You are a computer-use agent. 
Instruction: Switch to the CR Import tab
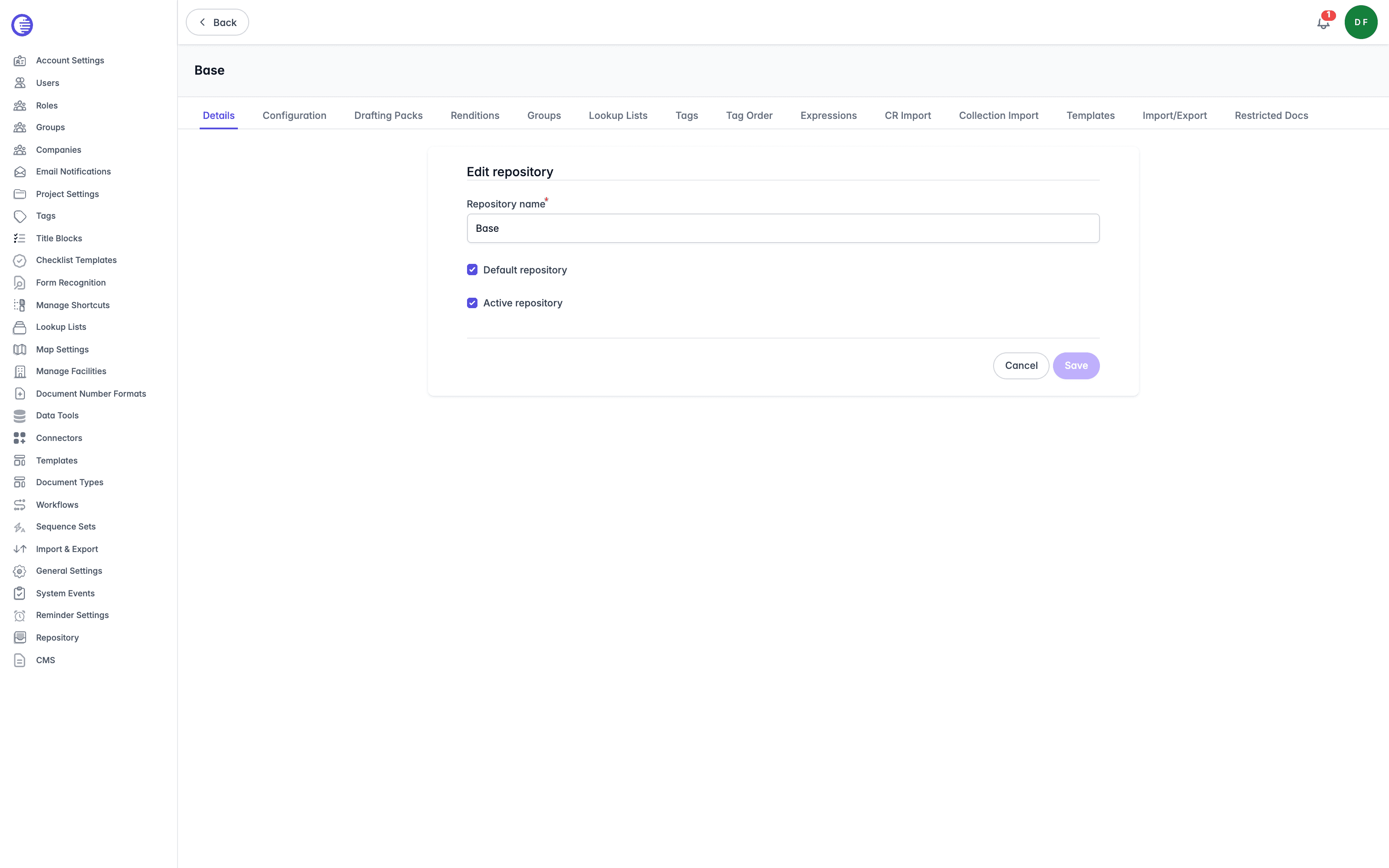pyautogui.click(x=908, y=115)
